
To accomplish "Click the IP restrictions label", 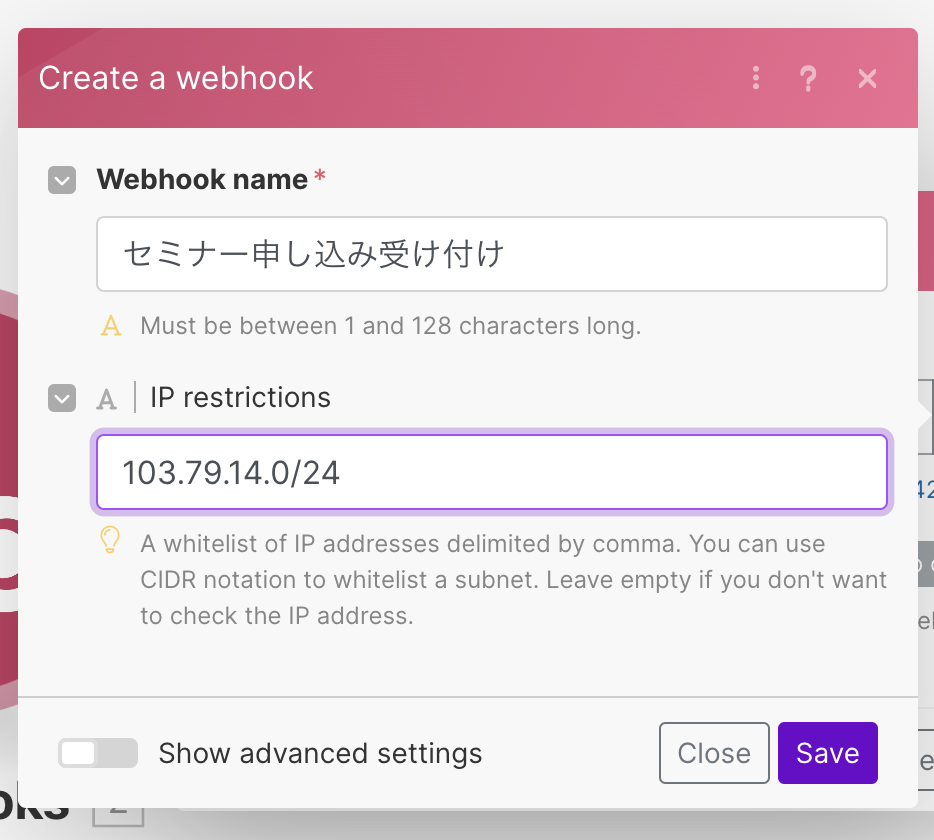I will [240, 397].
